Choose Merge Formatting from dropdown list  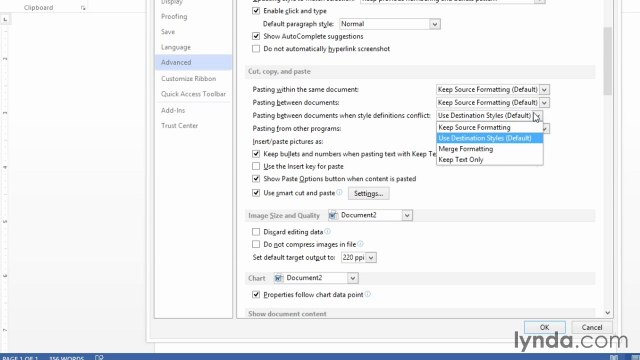(489, 149)
